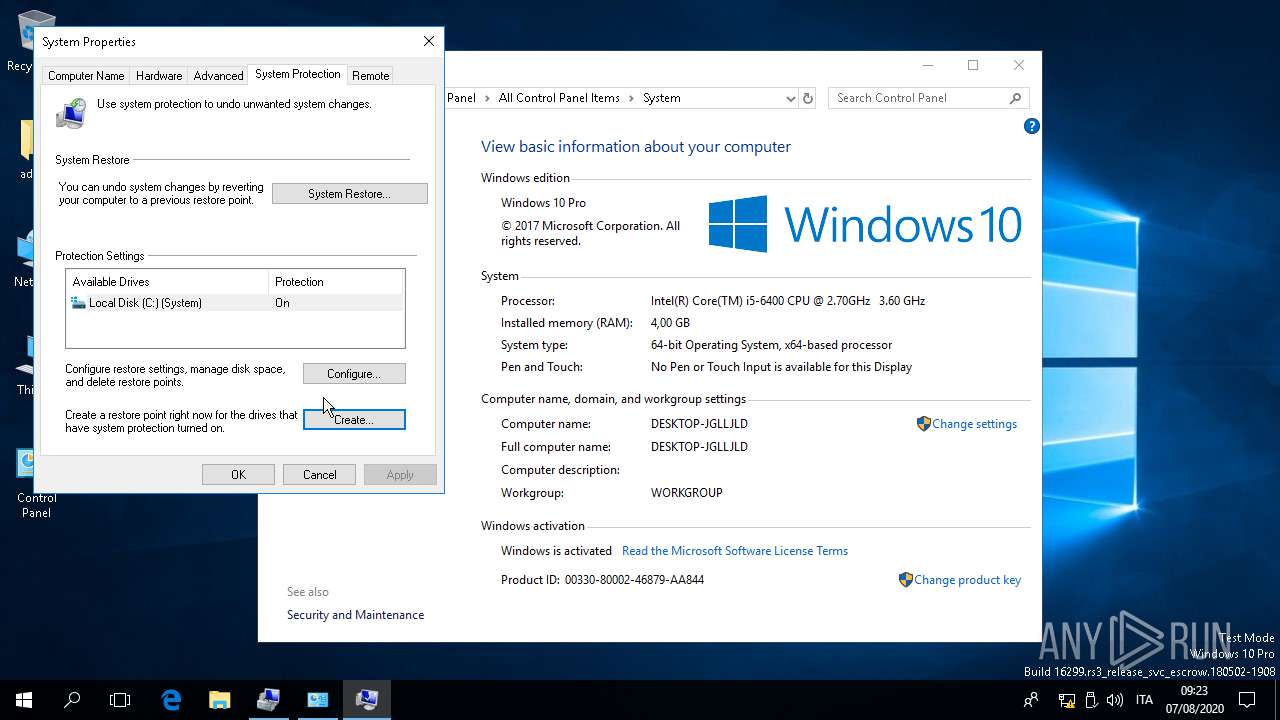Viewport: 1280px width, 720px height.
Task: Click the Windows 10 Pro edition text
Action: pos(543,203)
